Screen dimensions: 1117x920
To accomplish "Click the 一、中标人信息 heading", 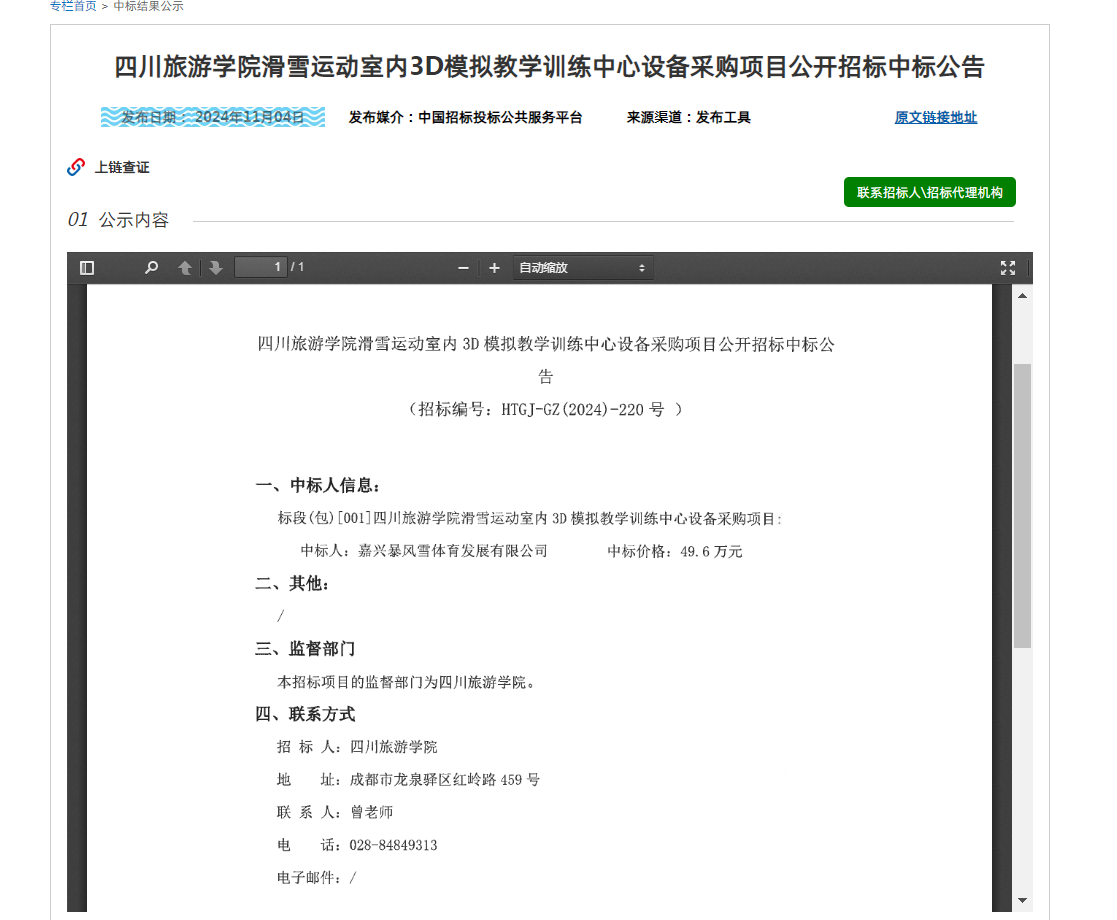I will point(318,485).
